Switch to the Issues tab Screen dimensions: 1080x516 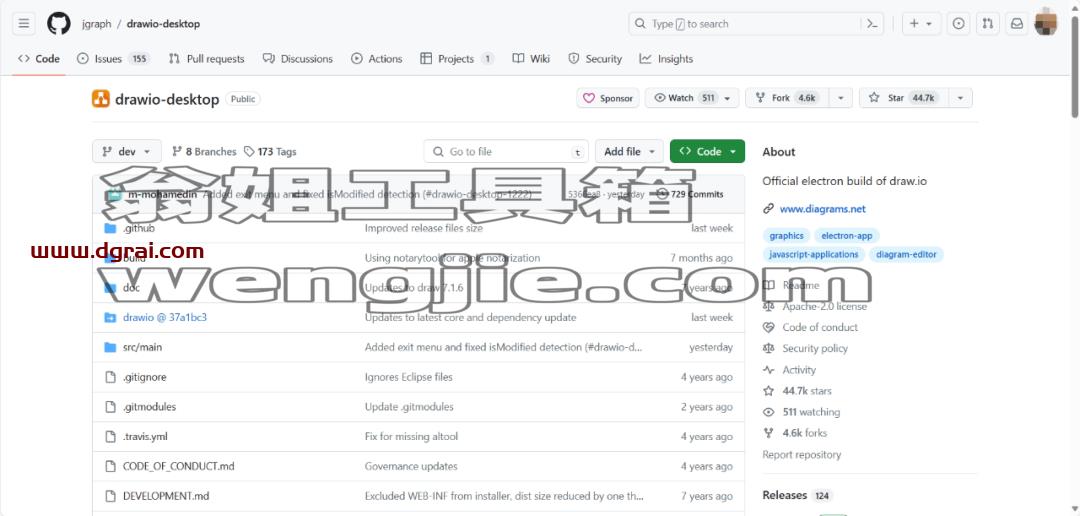click(x=113, y=59)
